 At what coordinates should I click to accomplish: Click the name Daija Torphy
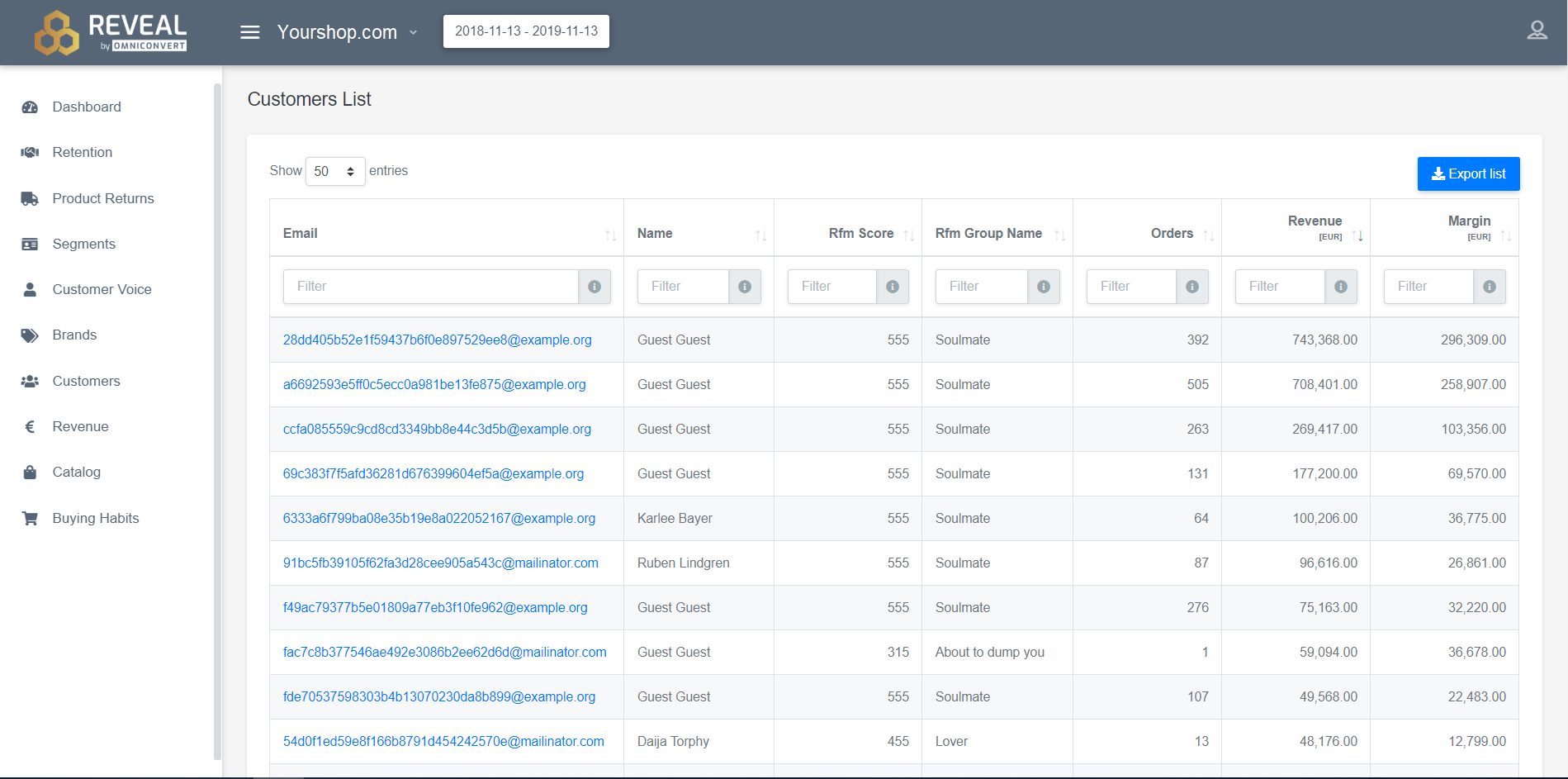point(673,741)
